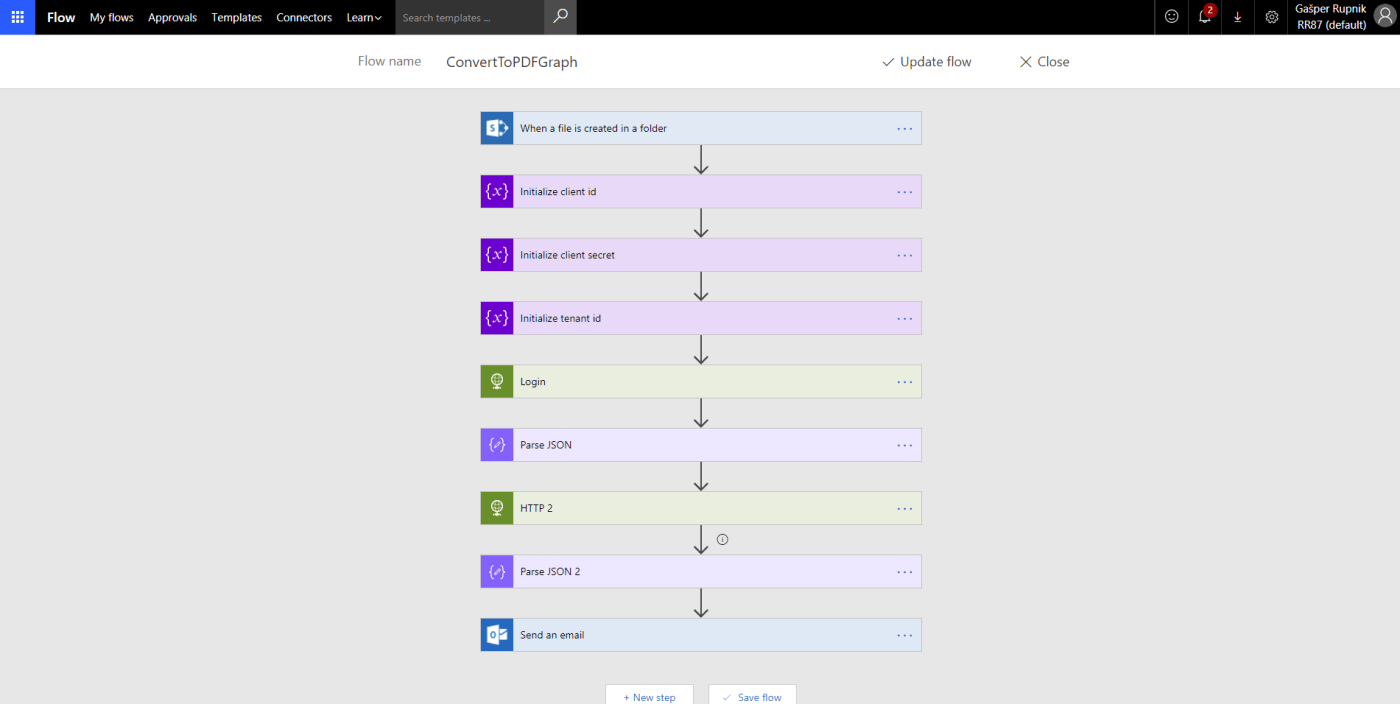Edit the flow name field

pyautogui.click(x=512, y=62)
